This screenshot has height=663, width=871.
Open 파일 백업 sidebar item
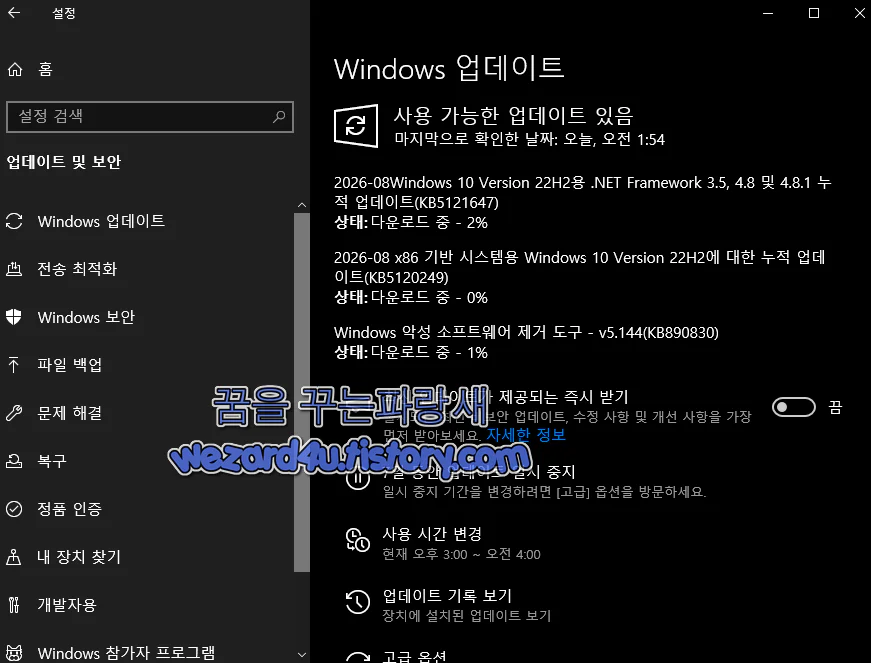(x=147, y=365)
